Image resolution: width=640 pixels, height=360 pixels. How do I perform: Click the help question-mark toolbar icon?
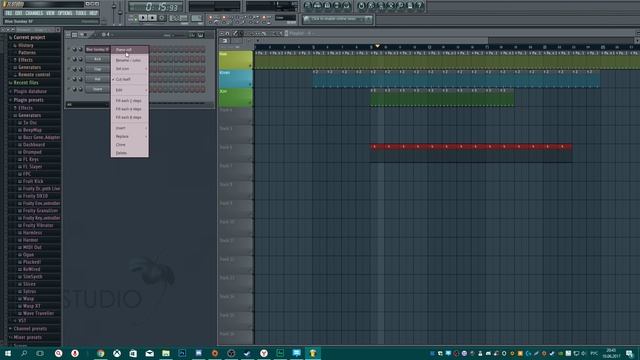(x=420, y=5)
